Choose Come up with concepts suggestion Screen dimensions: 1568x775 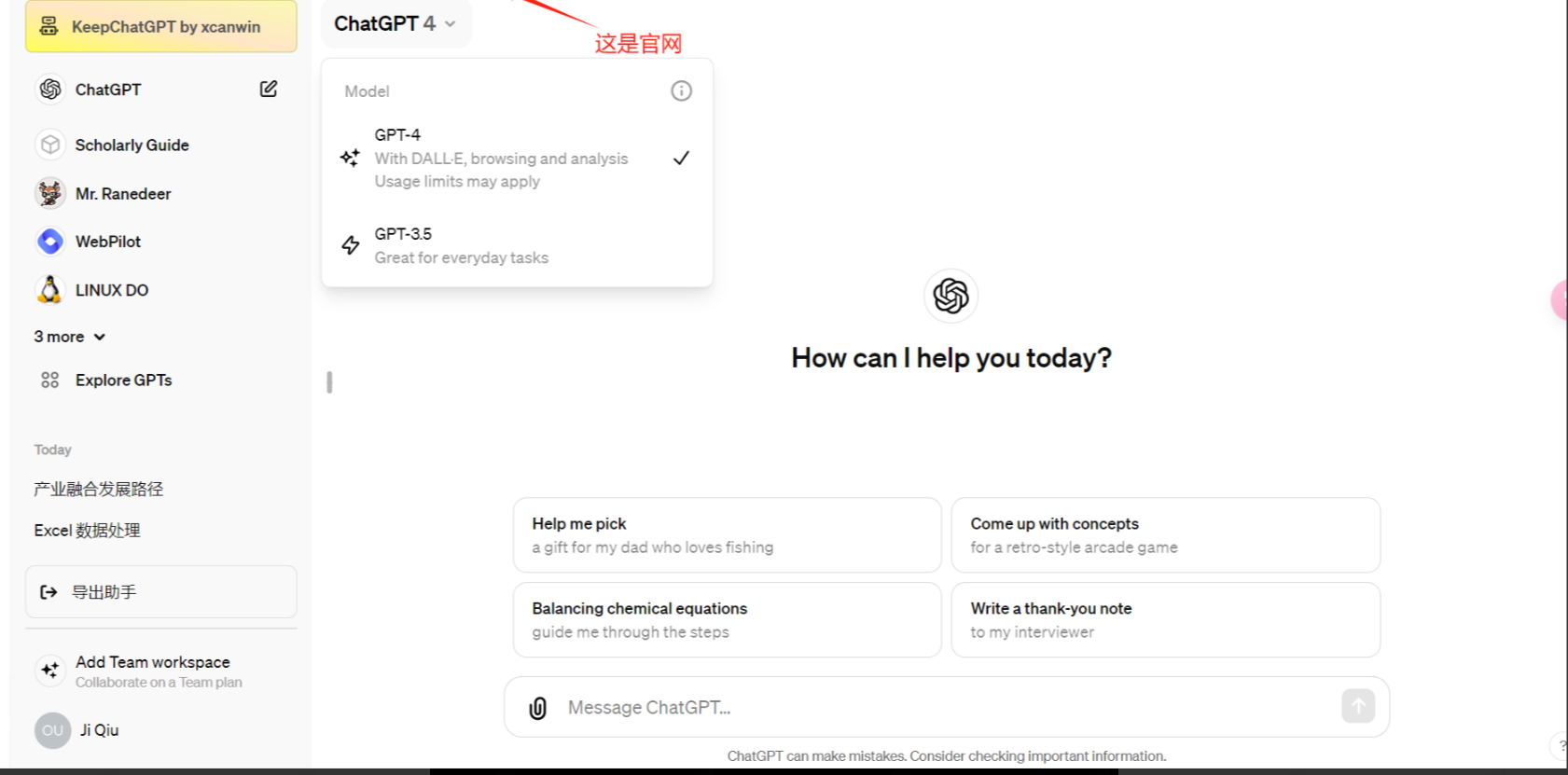(1166, 535)
